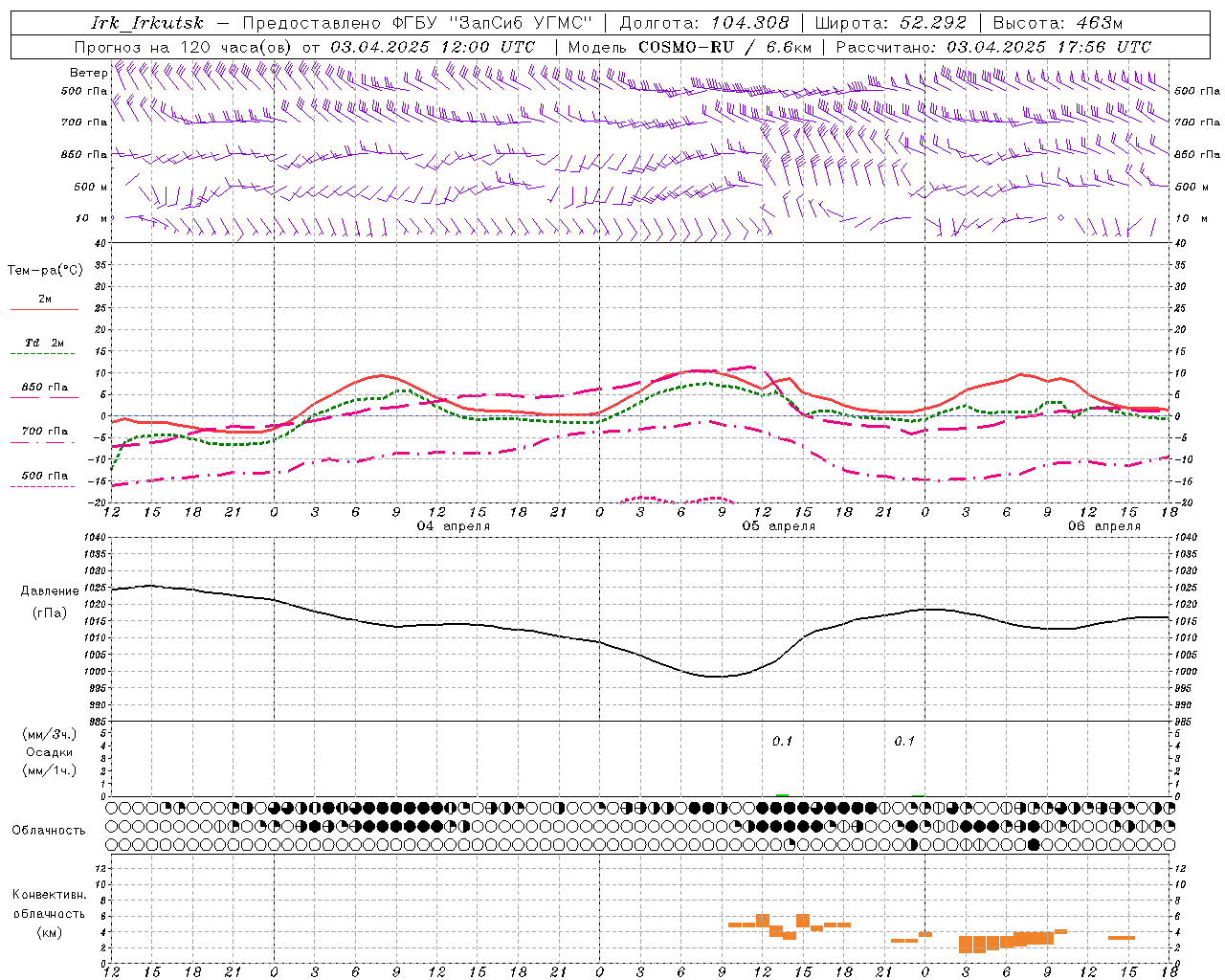Click the 06 апреля date label

(x=1104, y=526)
